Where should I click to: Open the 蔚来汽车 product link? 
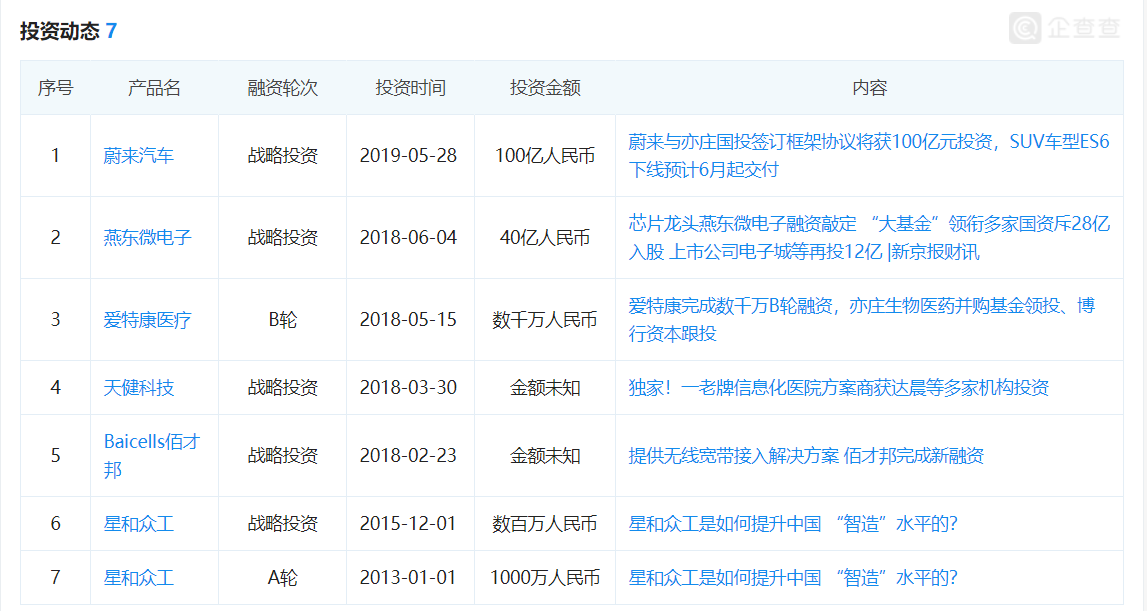(x=138, y=156)
